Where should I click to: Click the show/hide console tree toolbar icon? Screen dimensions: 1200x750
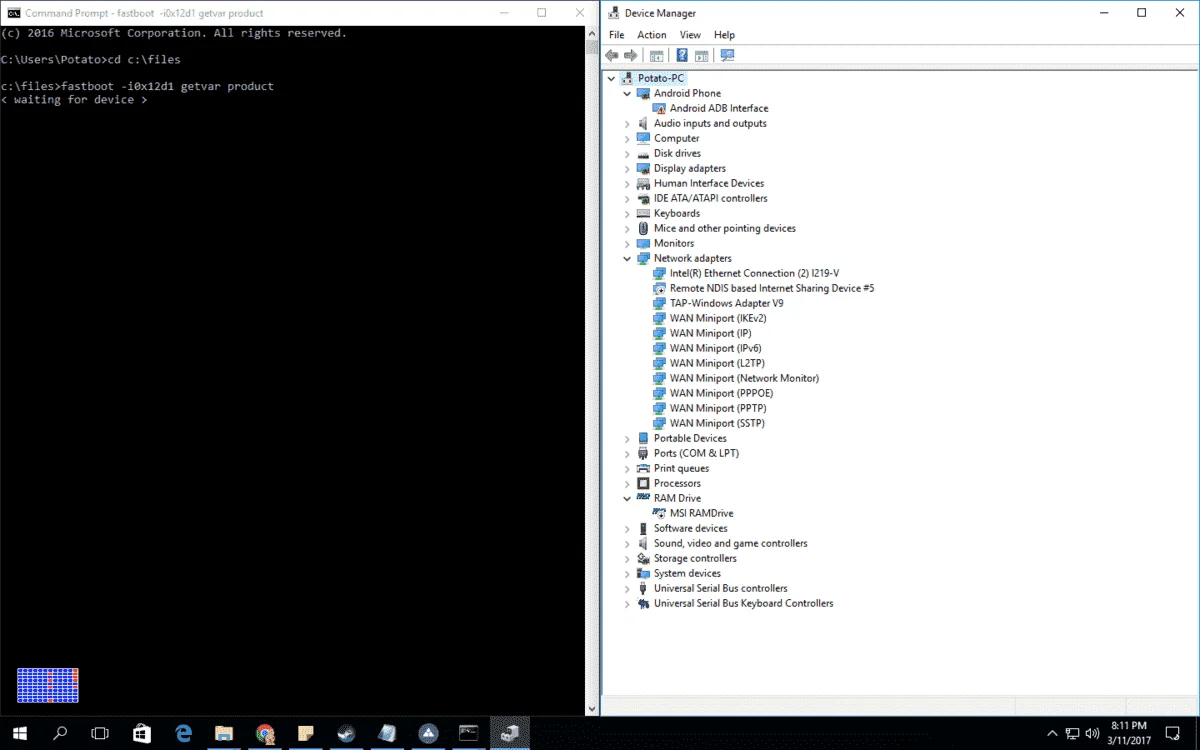(x=657, y=56)
